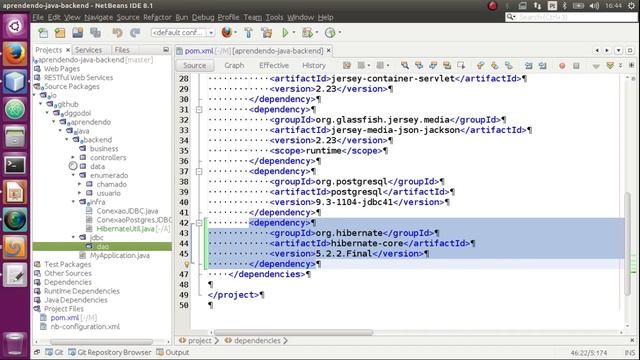Click the Firefox browser selector icon
Screen dimensions: 640x360
pyautogui.click(x=227, y=32)
